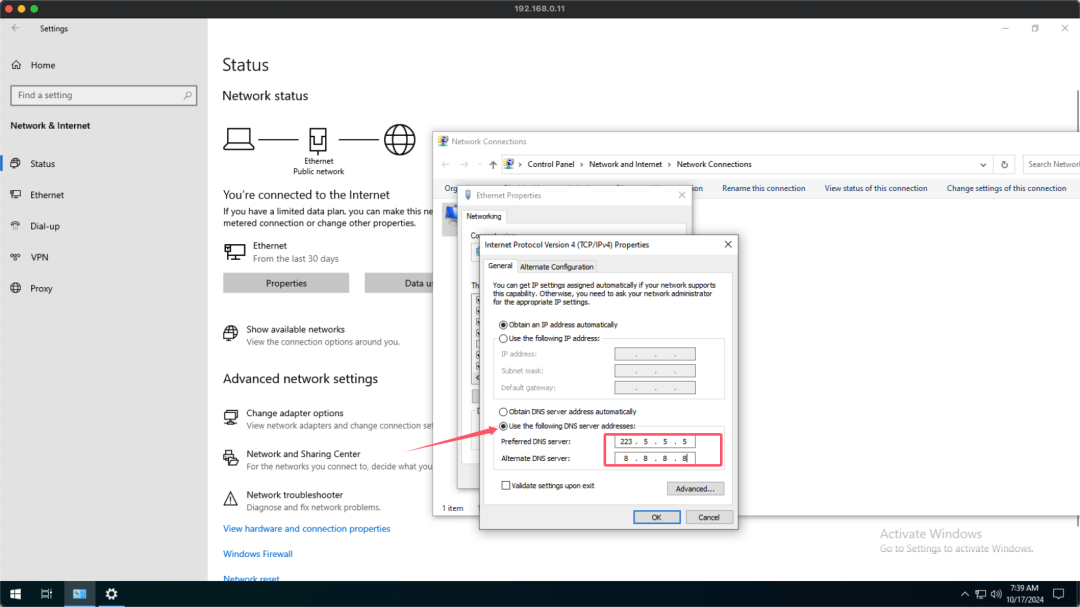The image size is (1080, 607).
Task: Click the Search Network Connections field
Action: point(1051,165)
